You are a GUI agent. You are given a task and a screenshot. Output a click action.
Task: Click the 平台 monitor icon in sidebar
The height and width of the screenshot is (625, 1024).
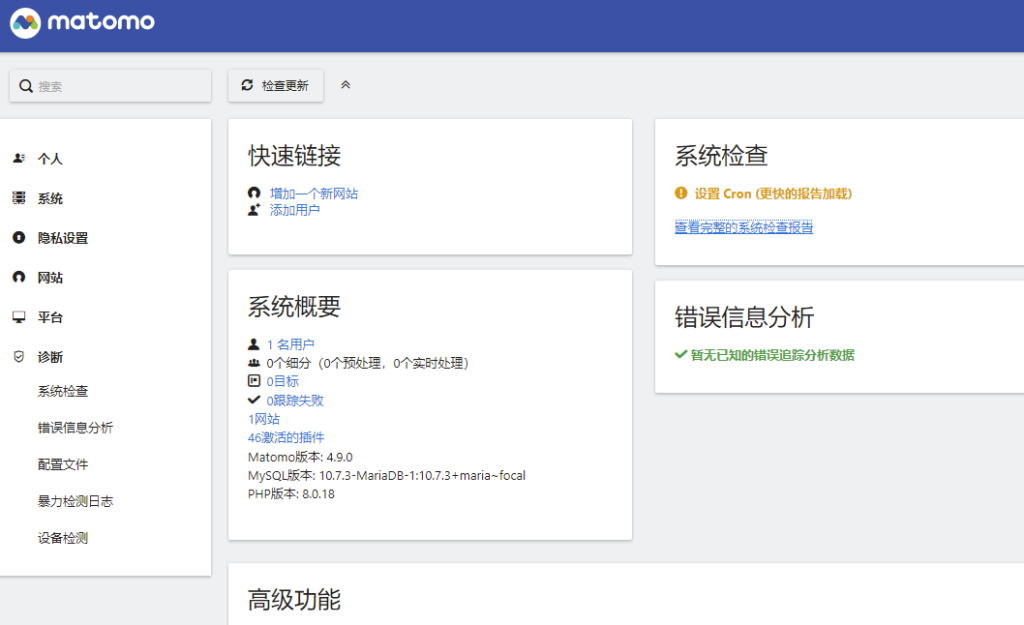pos(19,317)
